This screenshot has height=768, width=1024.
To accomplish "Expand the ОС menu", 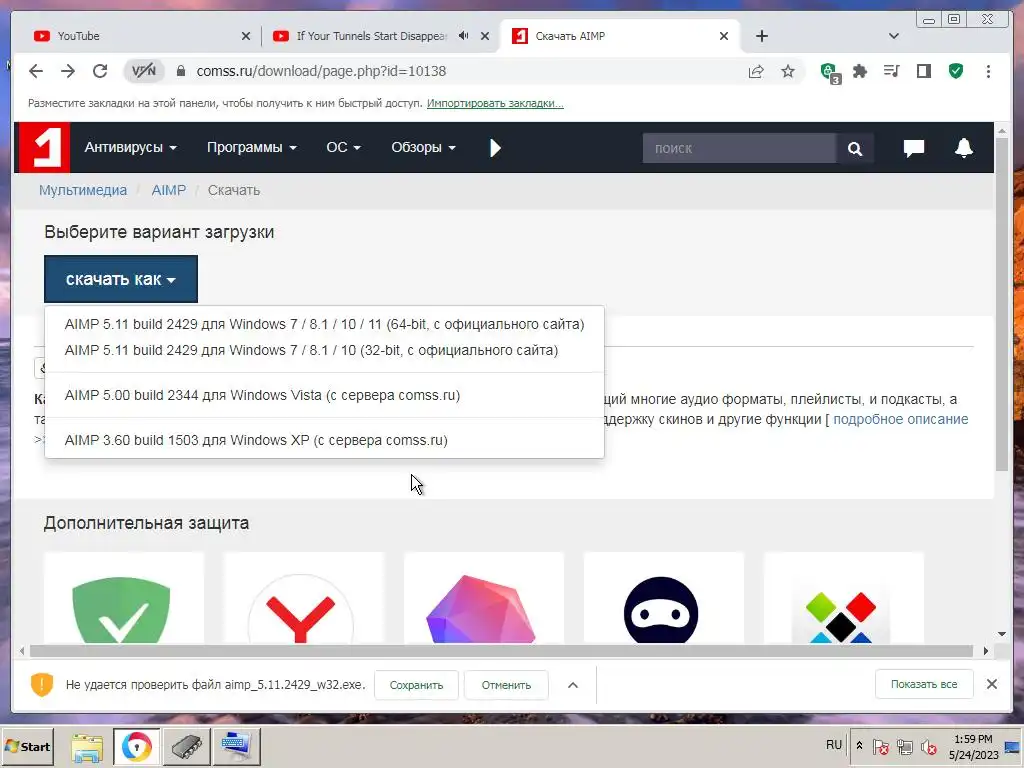I will tap(344, 148).
